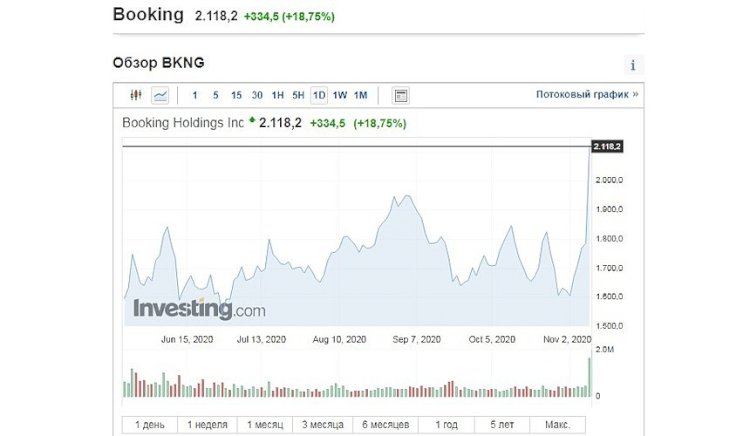Select 1-minute chart interval
The height and width of the screenshot is (436, 750).
[x=195, y=96]
